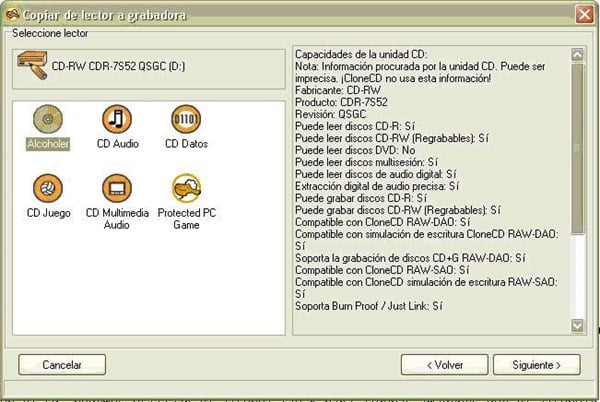Click the 'Revisión: QSGC' line

[x=330, y=114]
